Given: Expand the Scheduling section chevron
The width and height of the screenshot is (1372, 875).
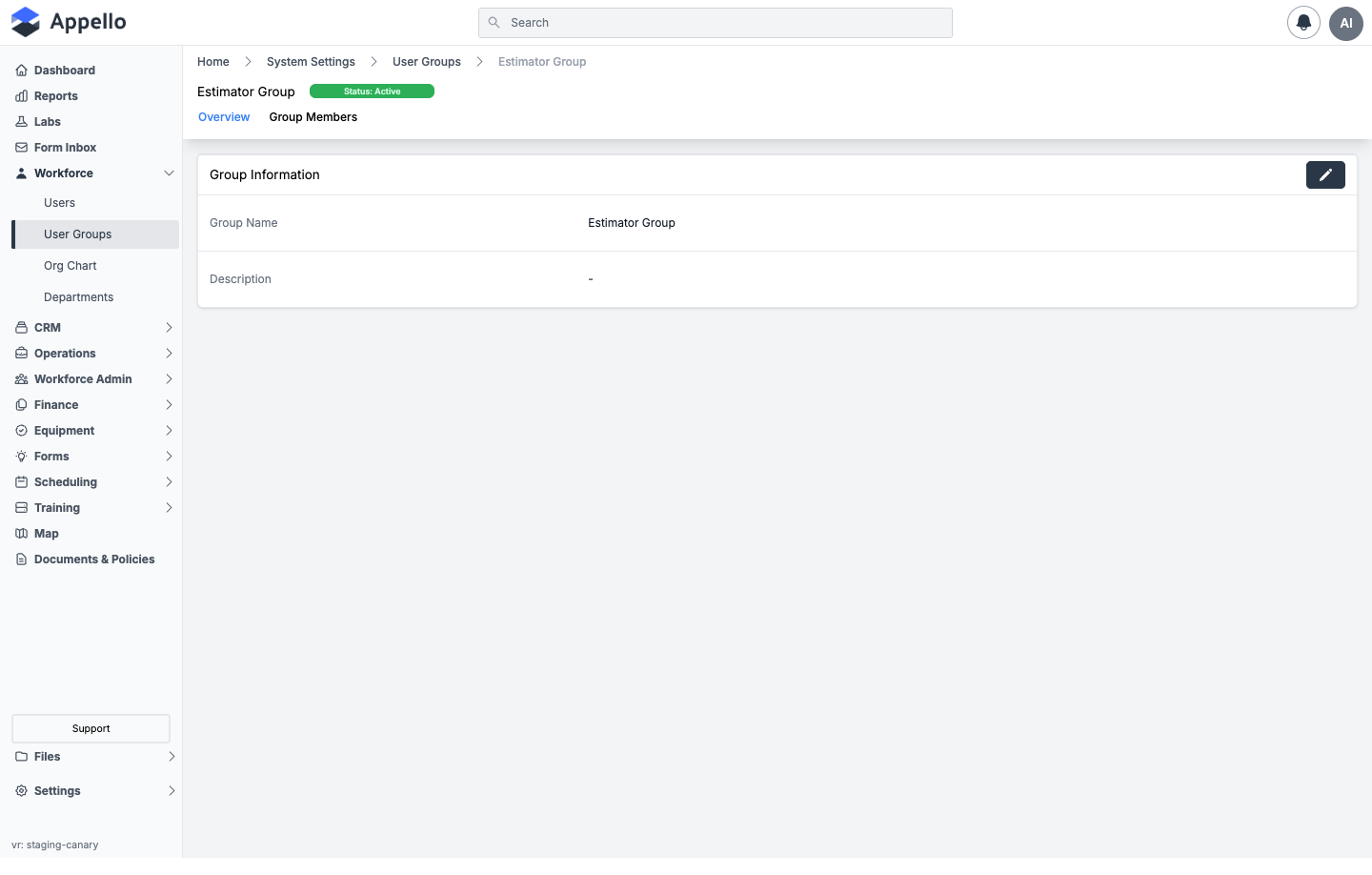Looking at the screenshot, I should (169, 482).
